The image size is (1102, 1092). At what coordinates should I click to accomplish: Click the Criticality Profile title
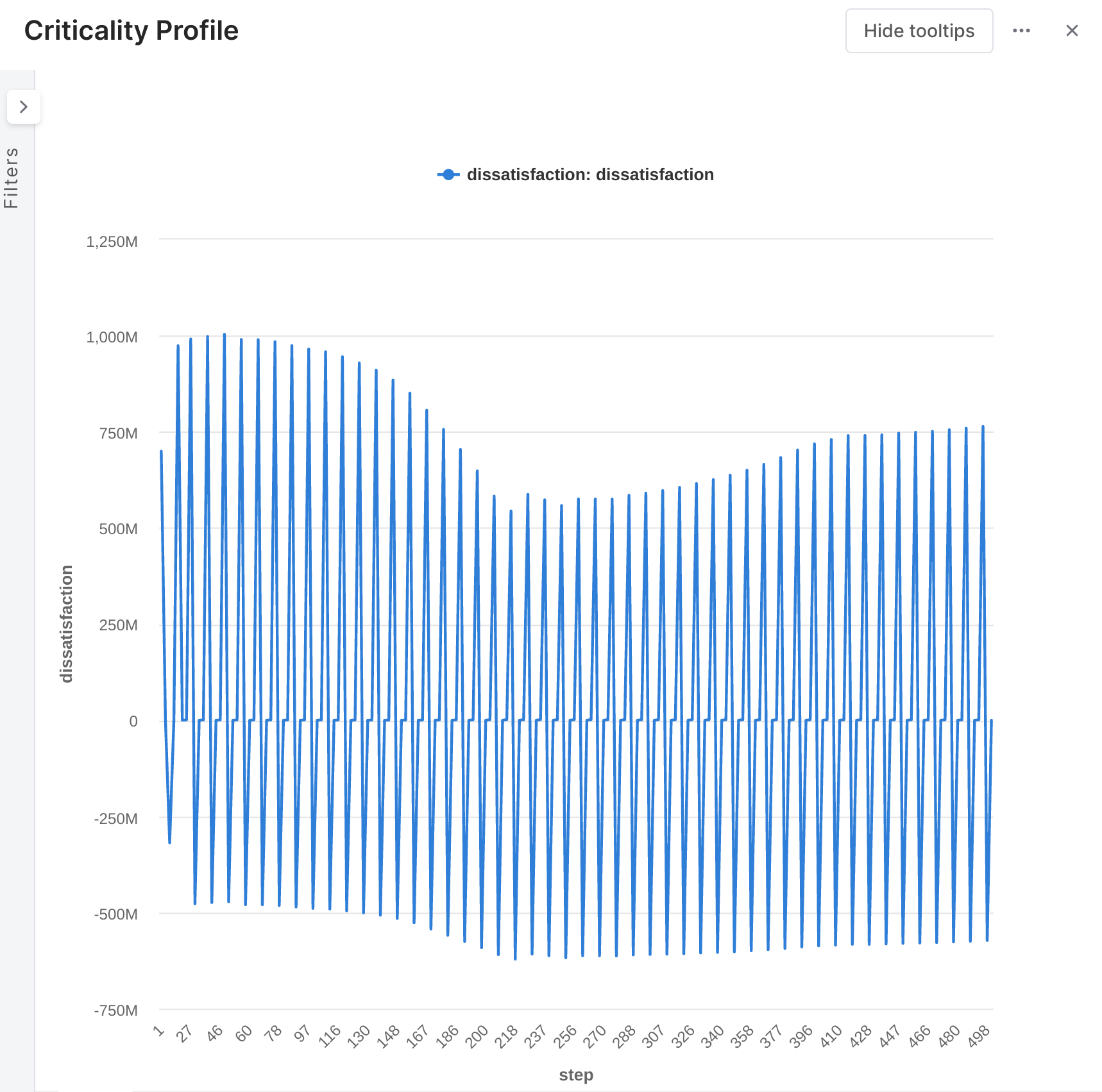131,31
